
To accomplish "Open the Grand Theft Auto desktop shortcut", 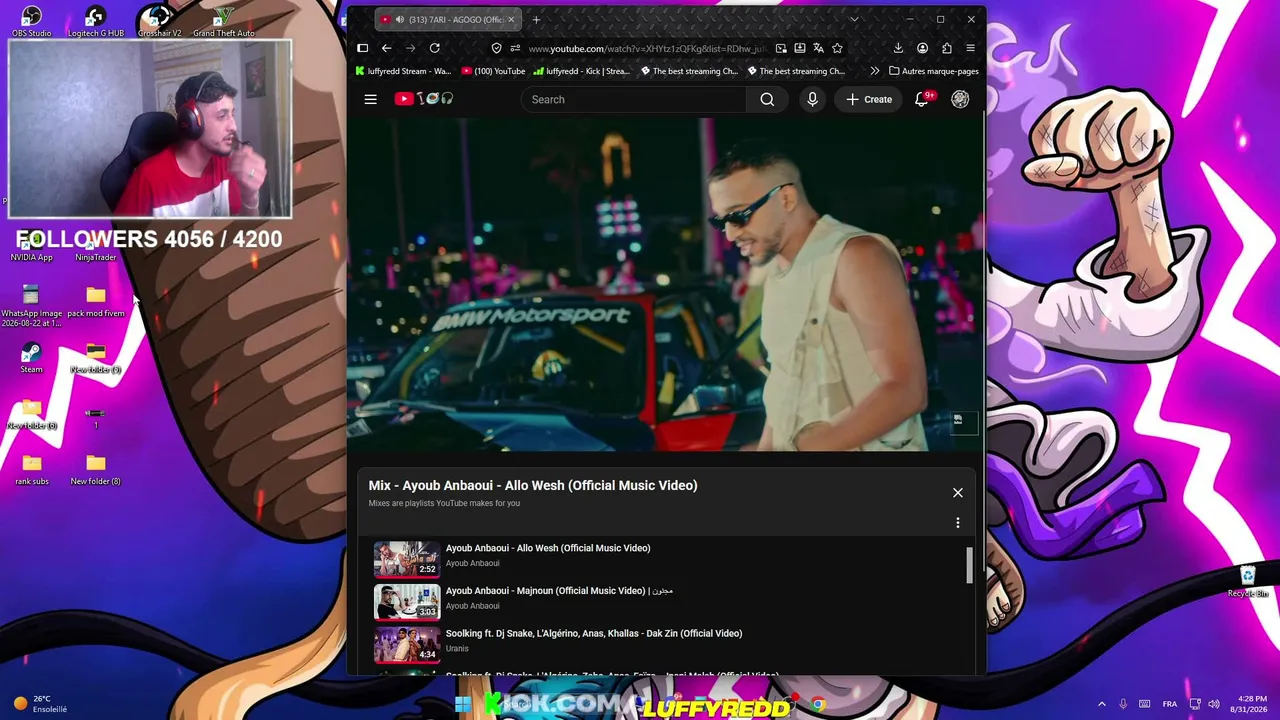I will pyautogui.click(x=224, y=22).
